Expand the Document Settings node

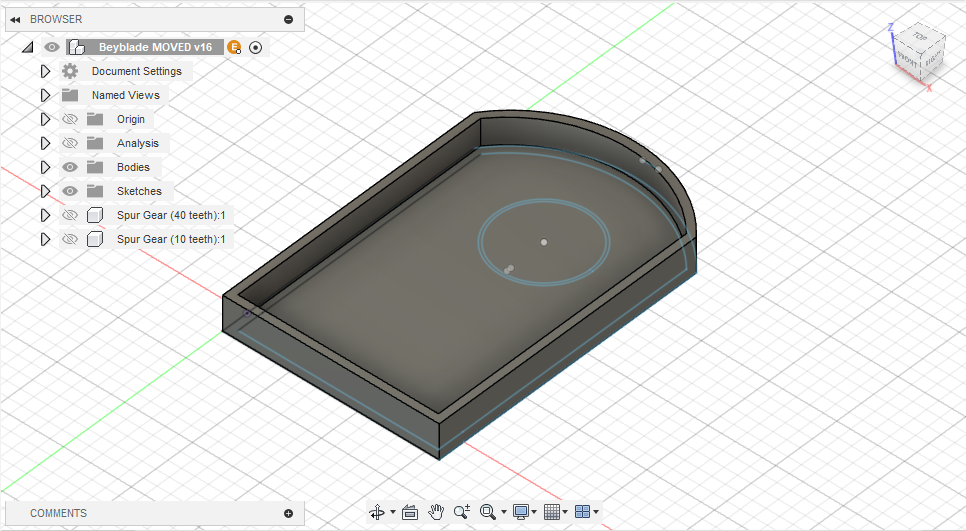[x=45, y=71]
